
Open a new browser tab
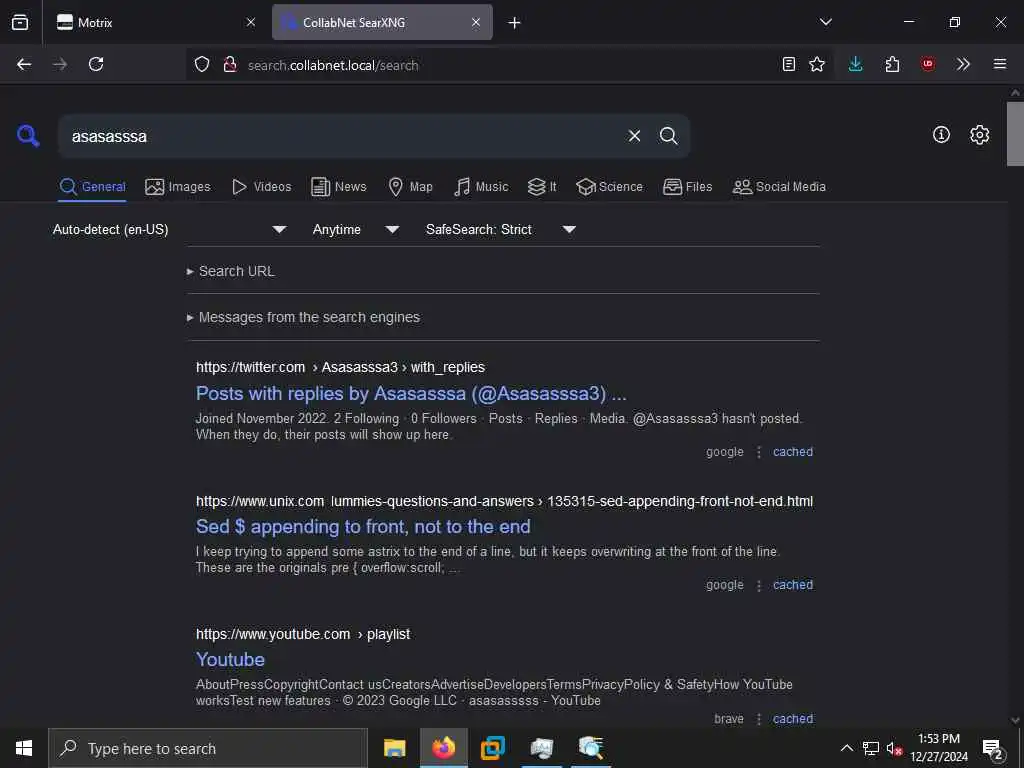514,23
